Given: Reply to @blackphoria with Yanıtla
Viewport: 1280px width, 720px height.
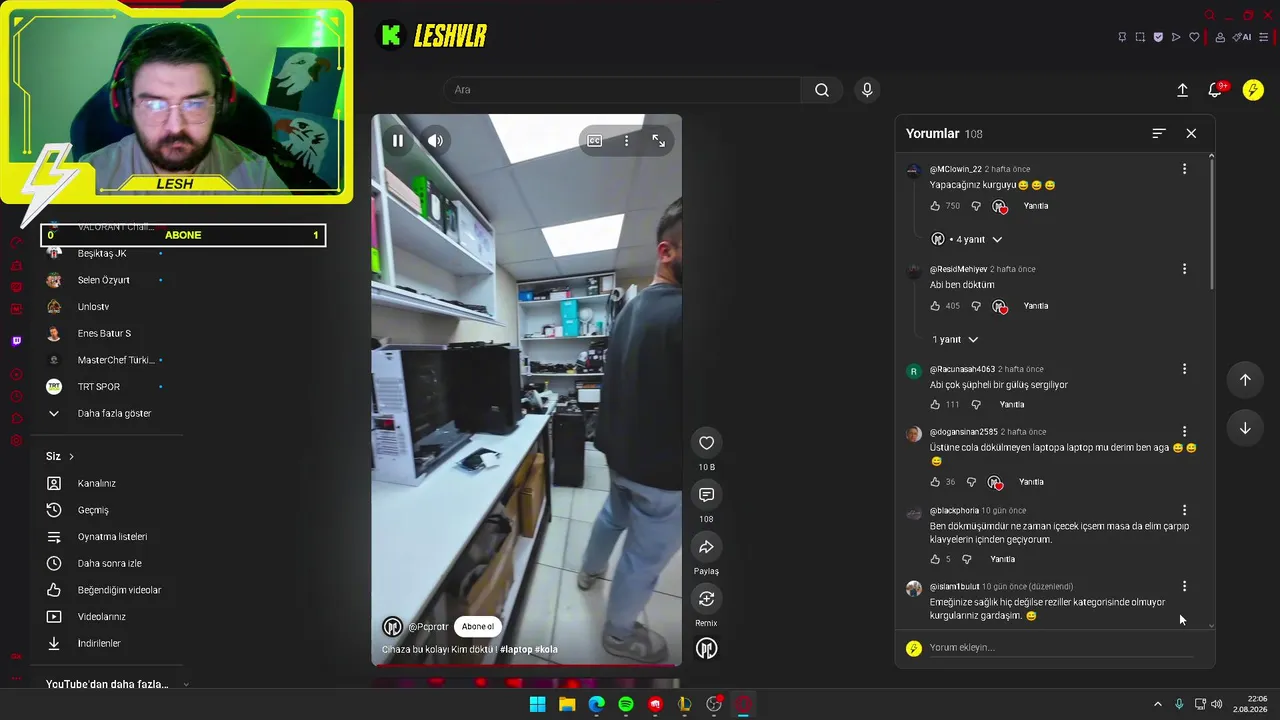Looking at the screenshot, I should coord(1002,559).
